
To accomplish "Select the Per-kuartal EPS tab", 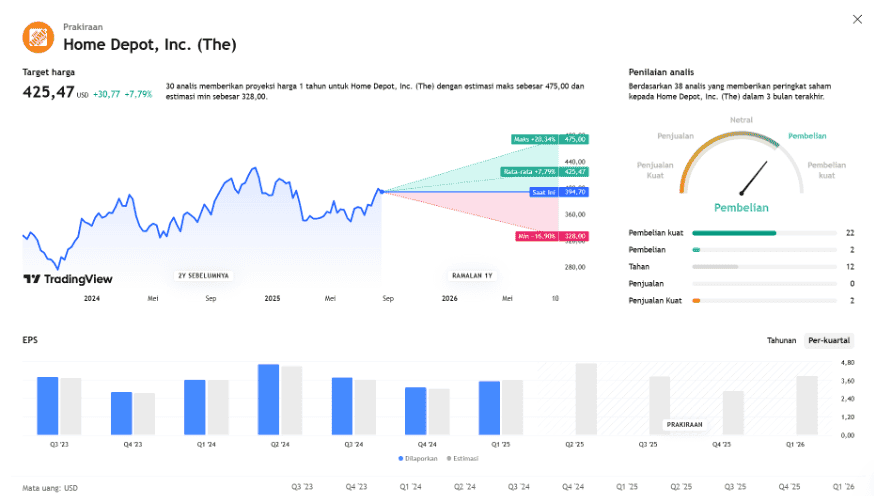I will (x=828, y=341).
